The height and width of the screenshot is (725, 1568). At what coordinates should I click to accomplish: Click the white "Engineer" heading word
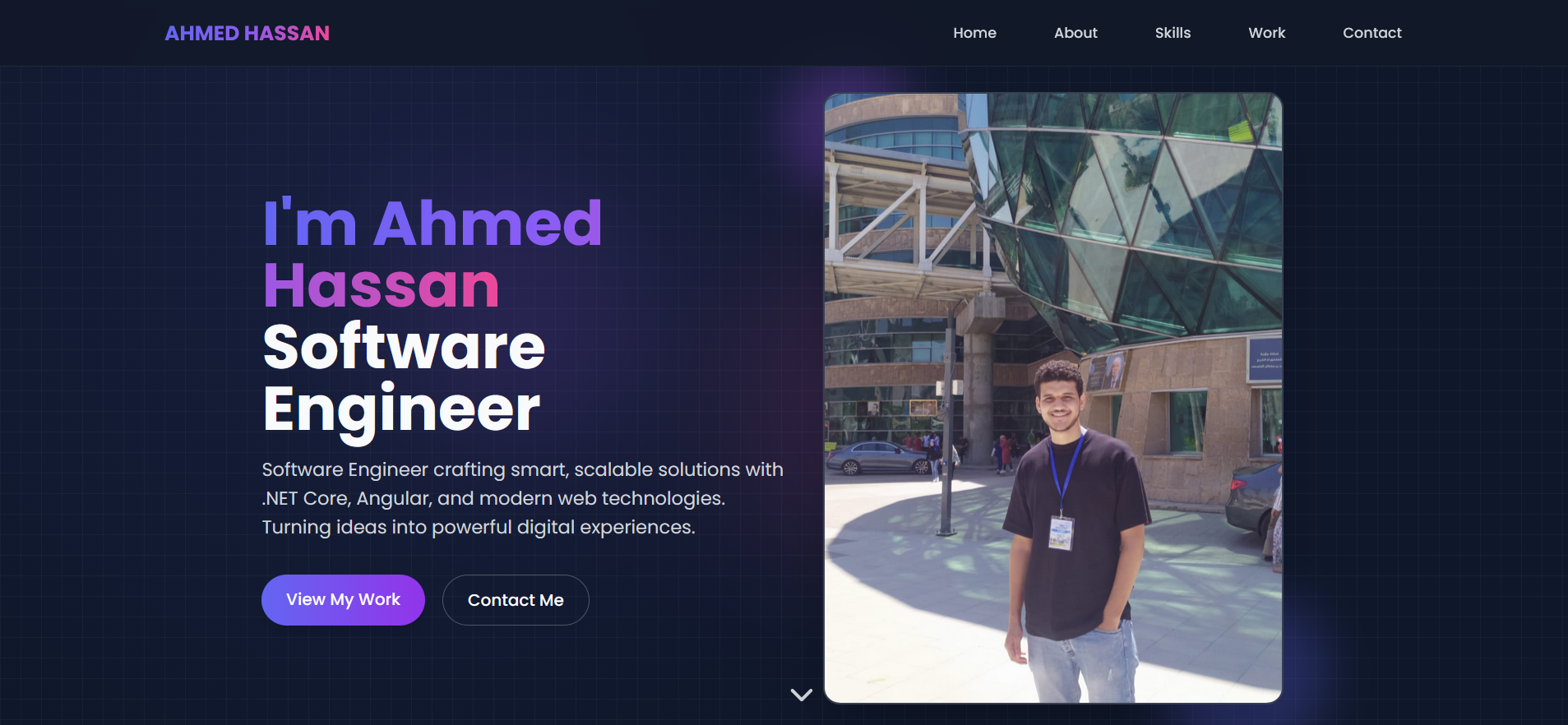[401, 409]
